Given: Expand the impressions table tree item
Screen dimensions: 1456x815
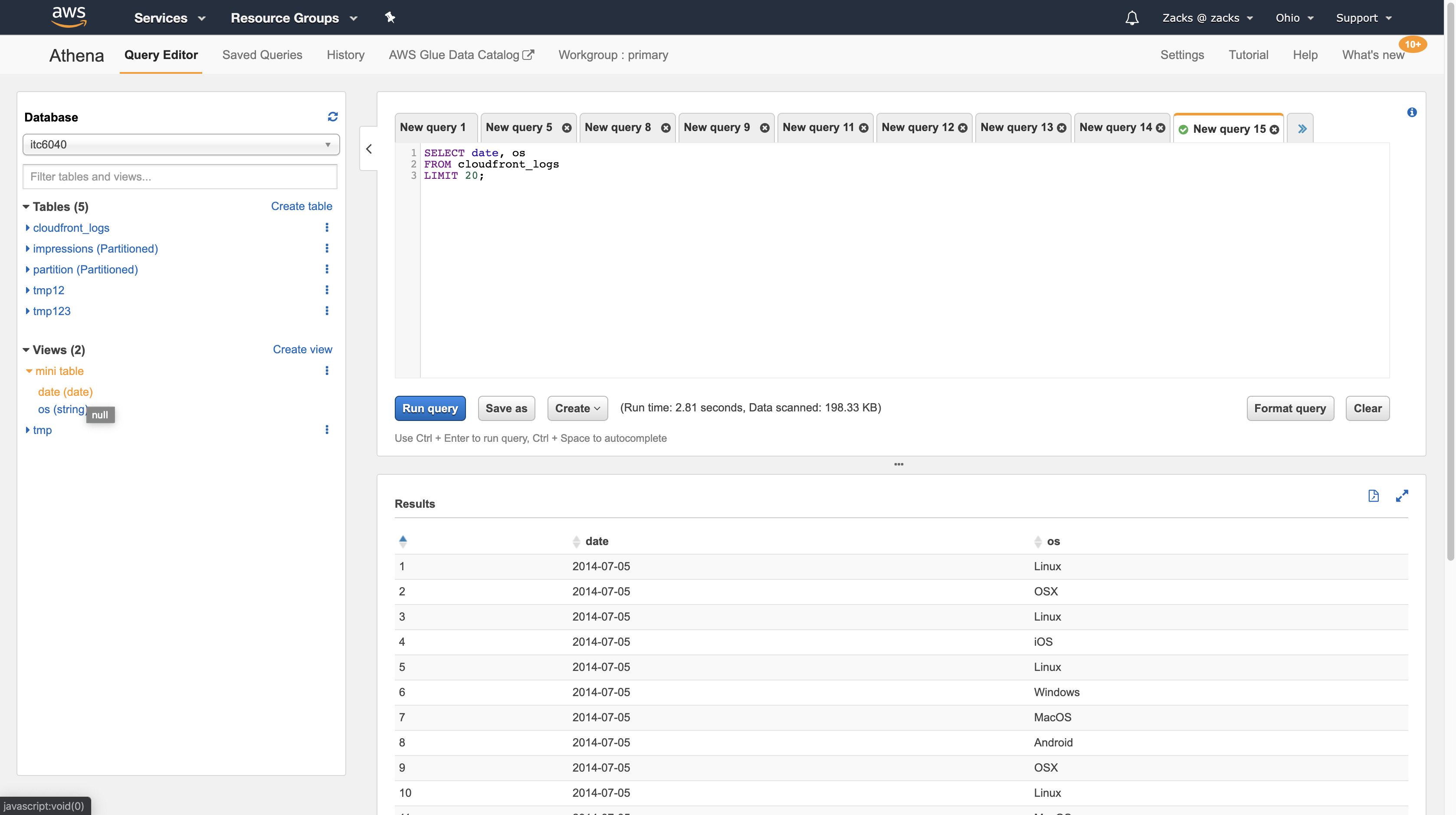Looking at the screenshot, I should (x=28, y=249).
